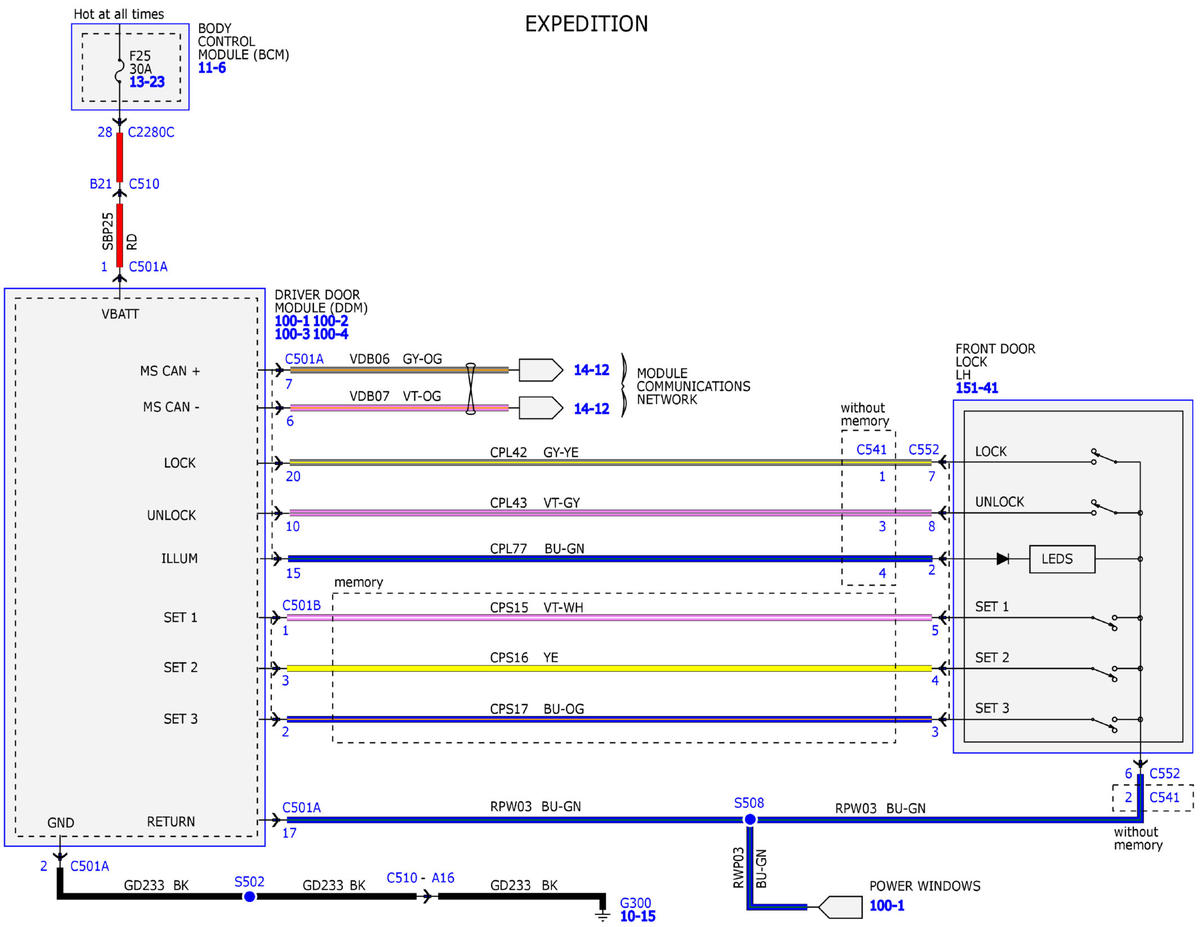The height and width of the screenshot is (927, 1200).
Task: Follow the 100-3 Driver Door Module reference
Action: coord(292,334)
